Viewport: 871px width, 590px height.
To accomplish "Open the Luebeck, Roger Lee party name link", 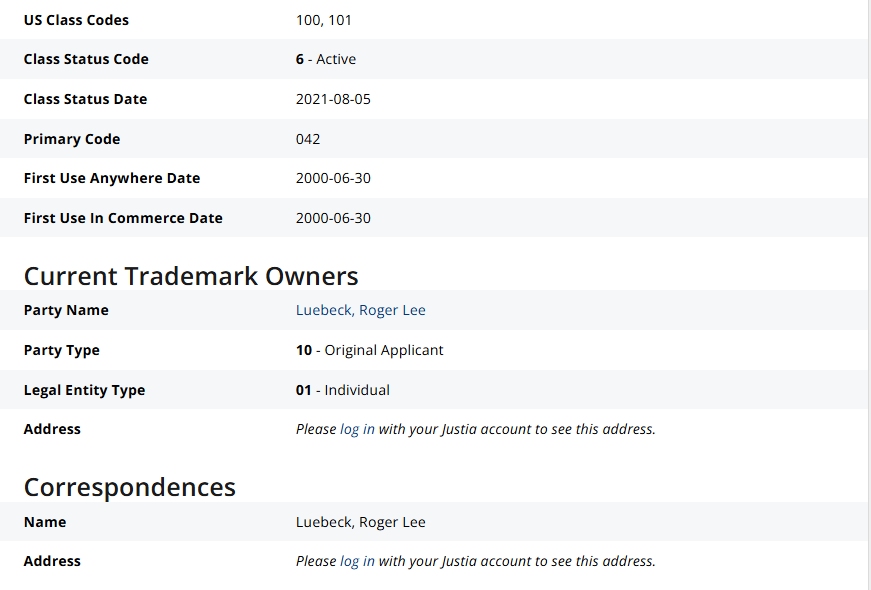I will point(360,310).
